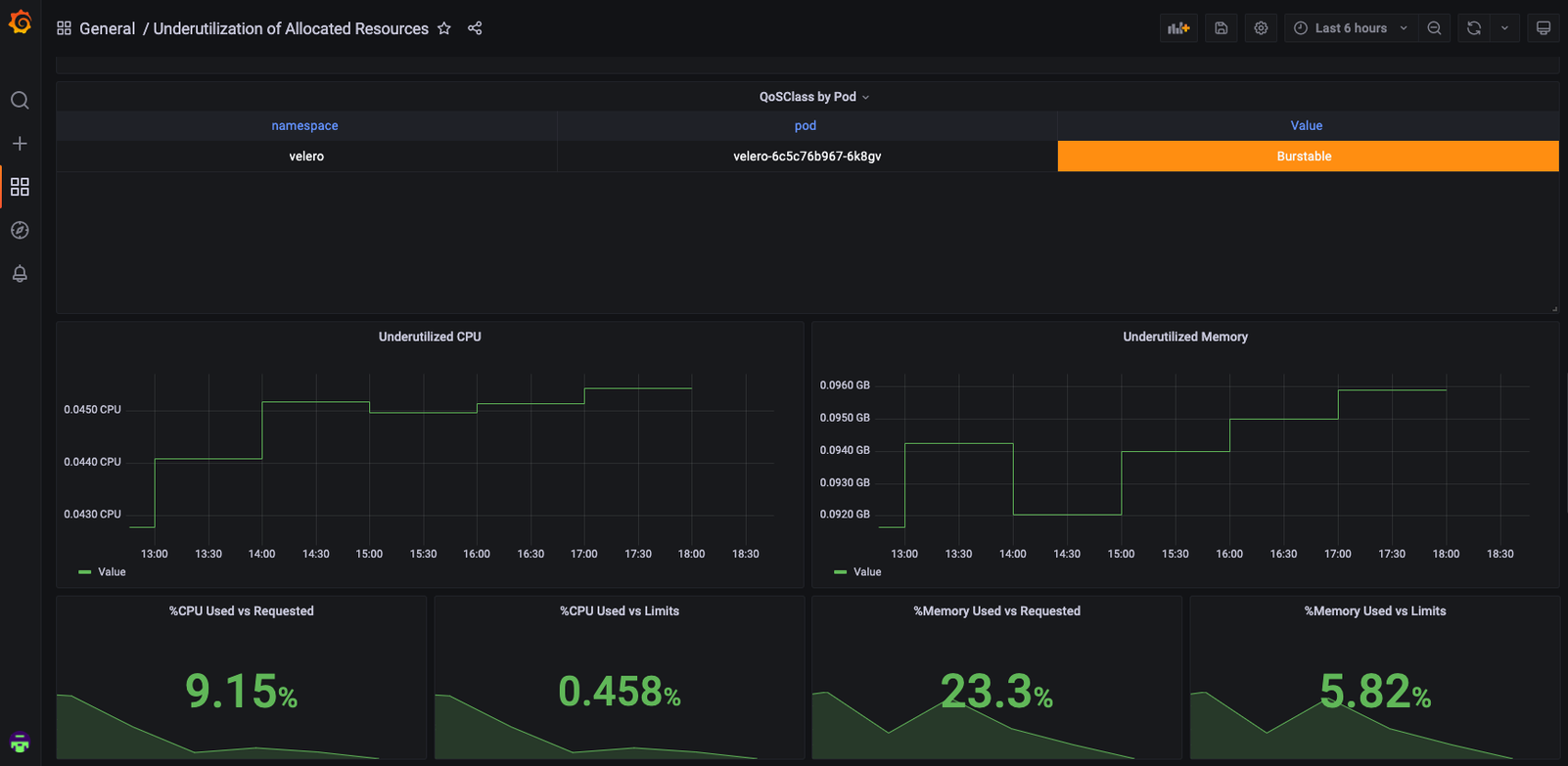Click the velero-6c5c76b967-6k8gv pod cell
The image size is (1568, 766).
point(807,157)
